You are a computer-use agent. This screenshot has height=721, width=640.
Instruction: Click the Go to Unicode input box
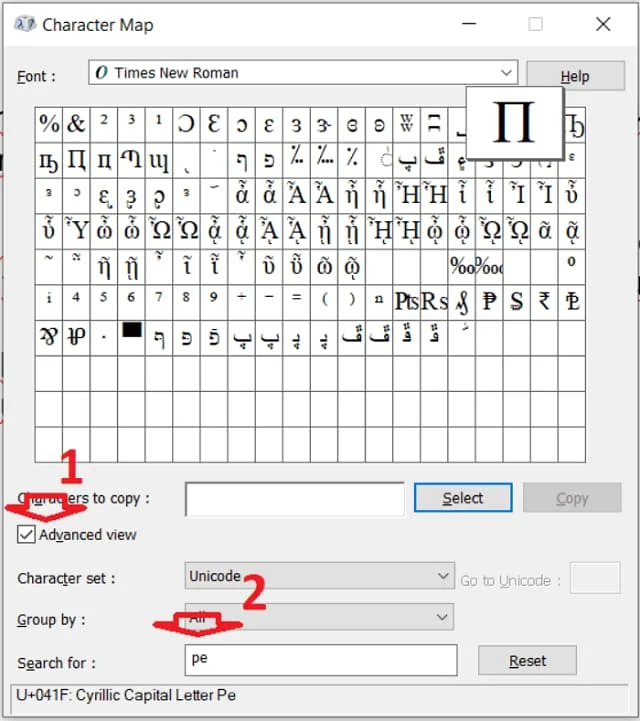594,578
